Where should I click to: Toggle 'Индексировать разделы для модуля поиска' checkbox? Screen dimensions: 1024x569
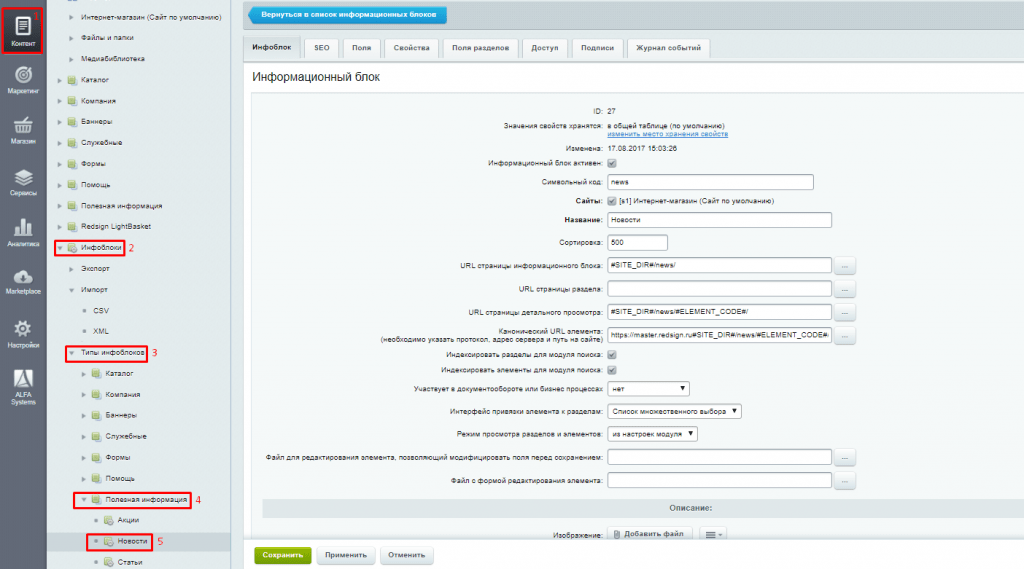612,354
